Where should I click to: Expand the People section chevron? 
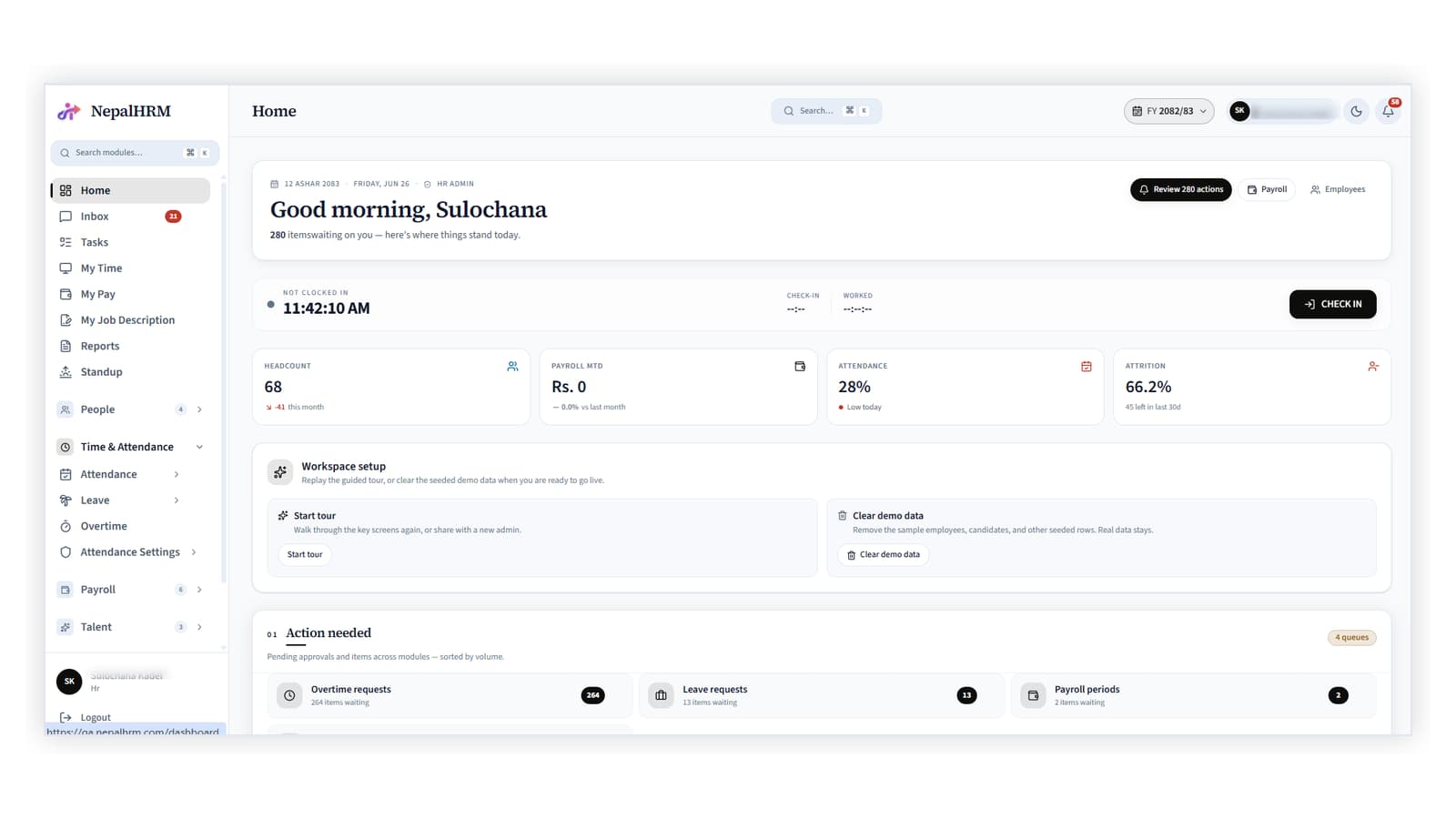point(199,409)
